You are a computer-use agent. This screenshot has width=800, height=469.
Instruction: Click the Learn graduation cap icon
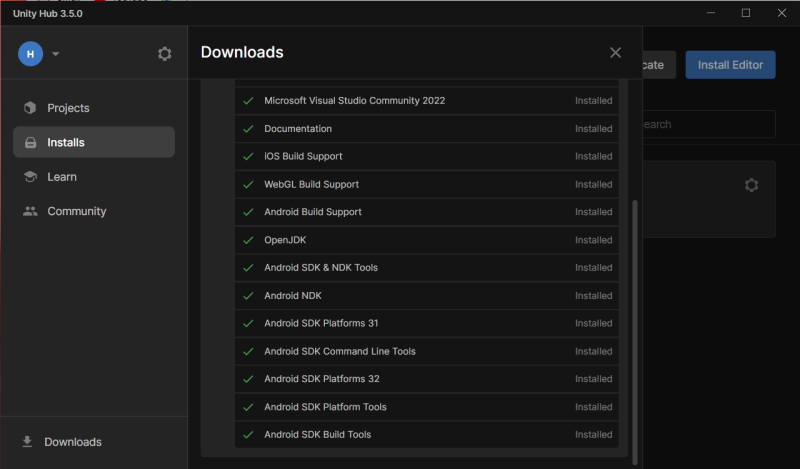tap(30, 177)
